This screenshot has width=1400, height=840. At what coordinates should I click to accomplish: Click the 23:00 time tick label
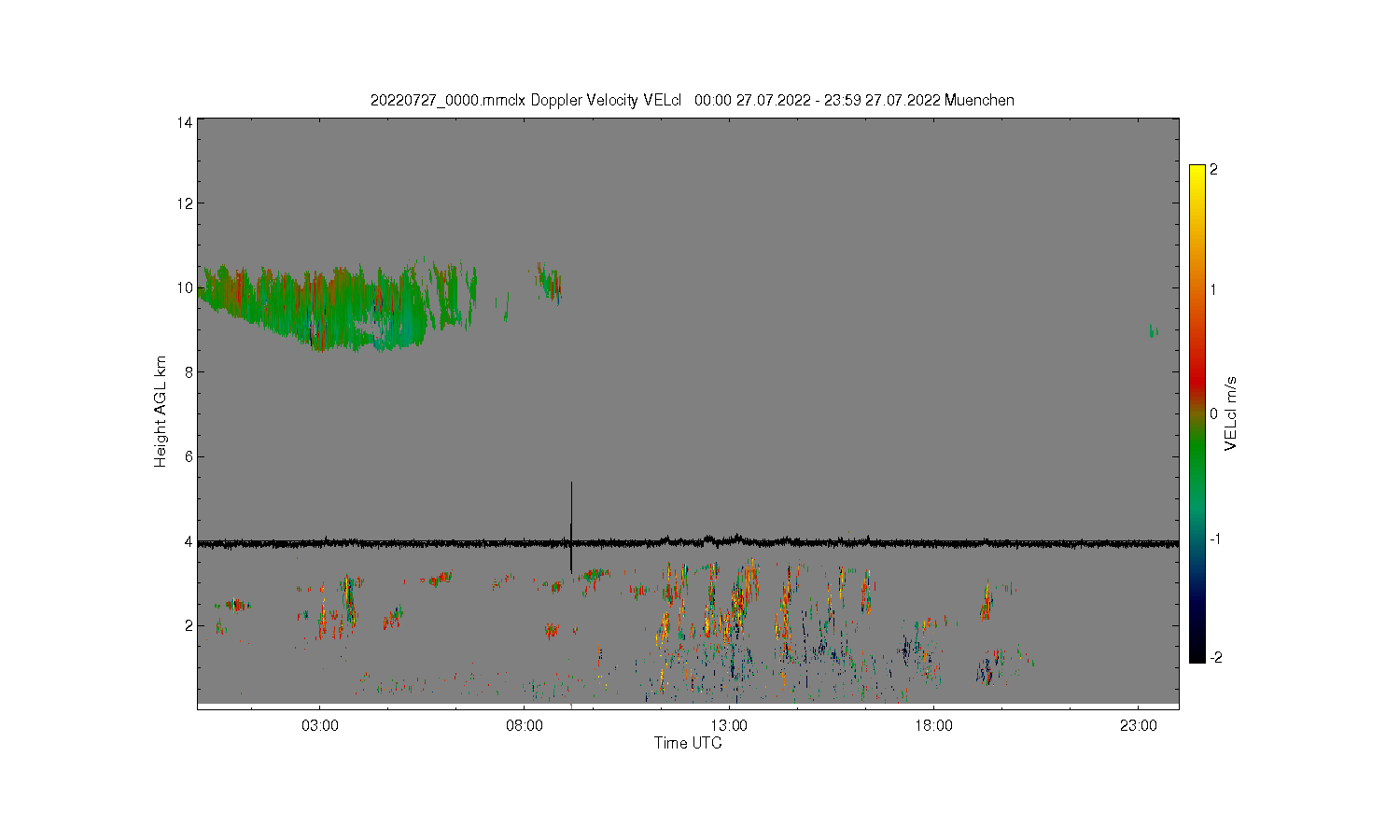tap(1138, 726)
